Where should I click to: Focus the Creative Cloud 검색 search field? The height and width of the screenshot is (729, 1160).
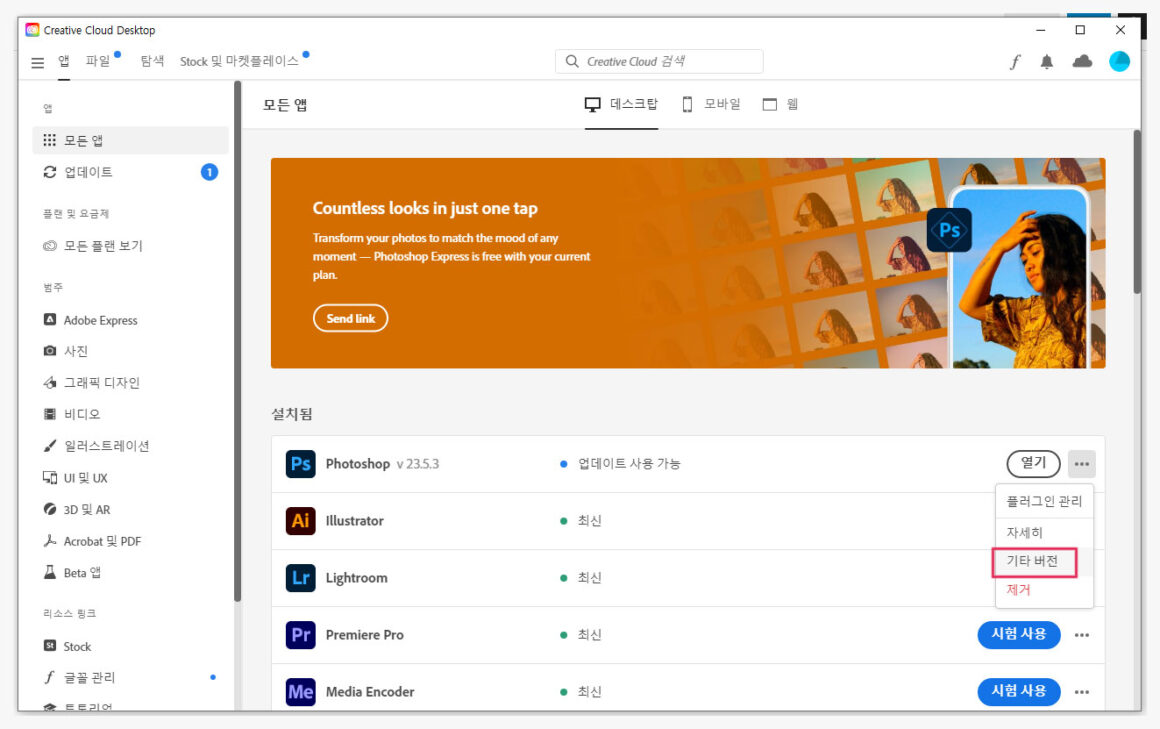660,62
